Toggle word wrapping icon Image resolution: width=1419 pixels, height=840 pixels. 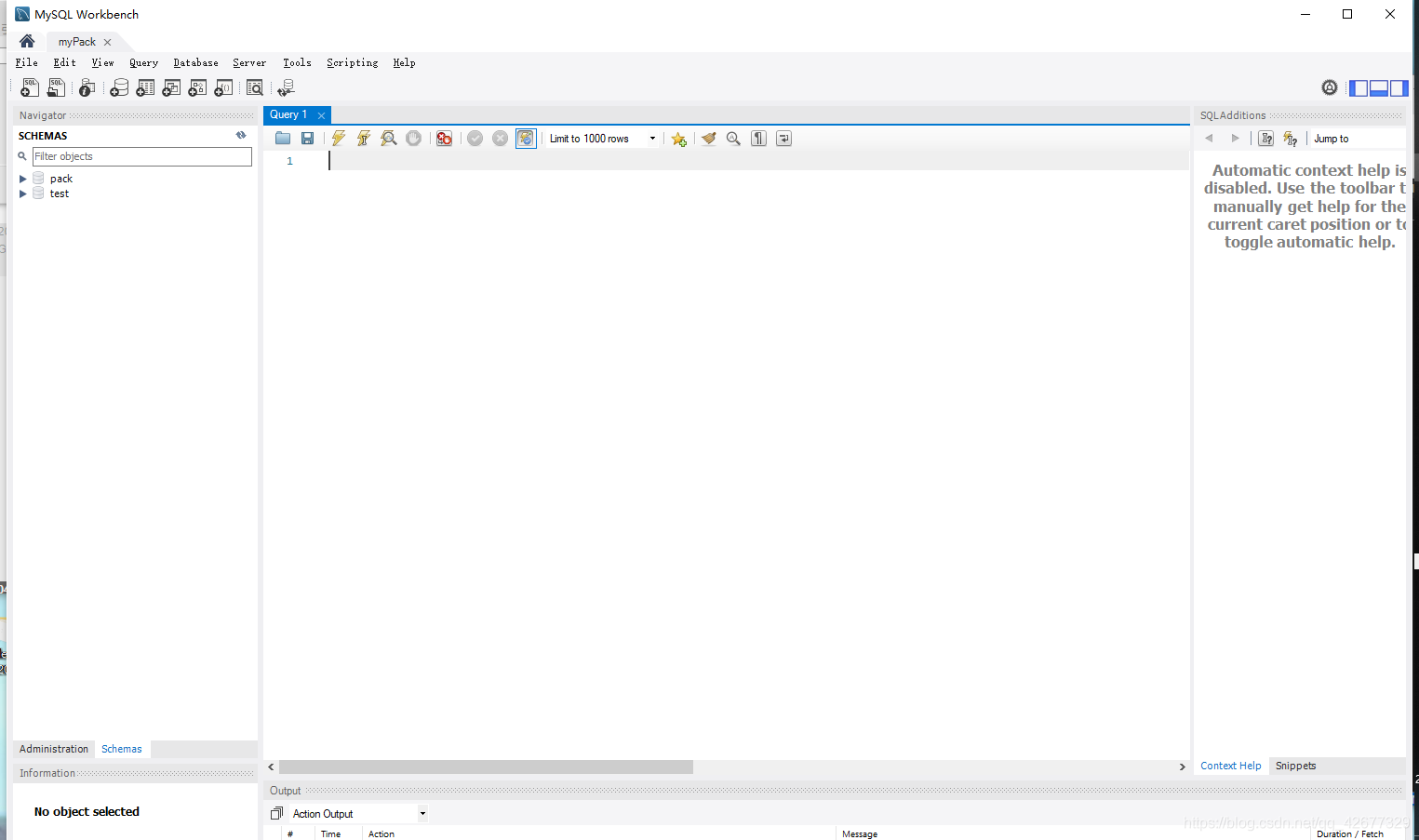[x=784, y=139]
